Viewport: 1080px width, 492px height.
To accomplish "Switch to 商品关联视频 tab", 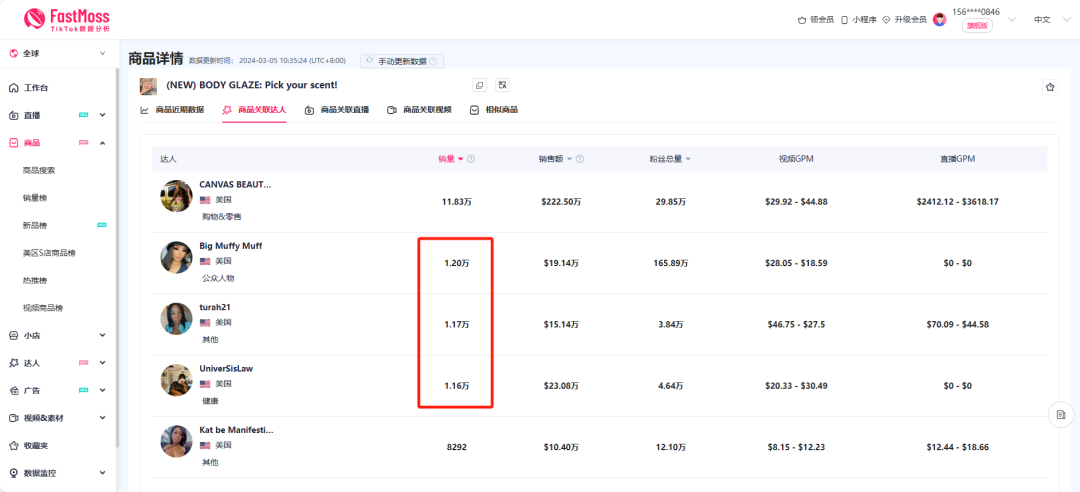I will (x=419, y=110).
